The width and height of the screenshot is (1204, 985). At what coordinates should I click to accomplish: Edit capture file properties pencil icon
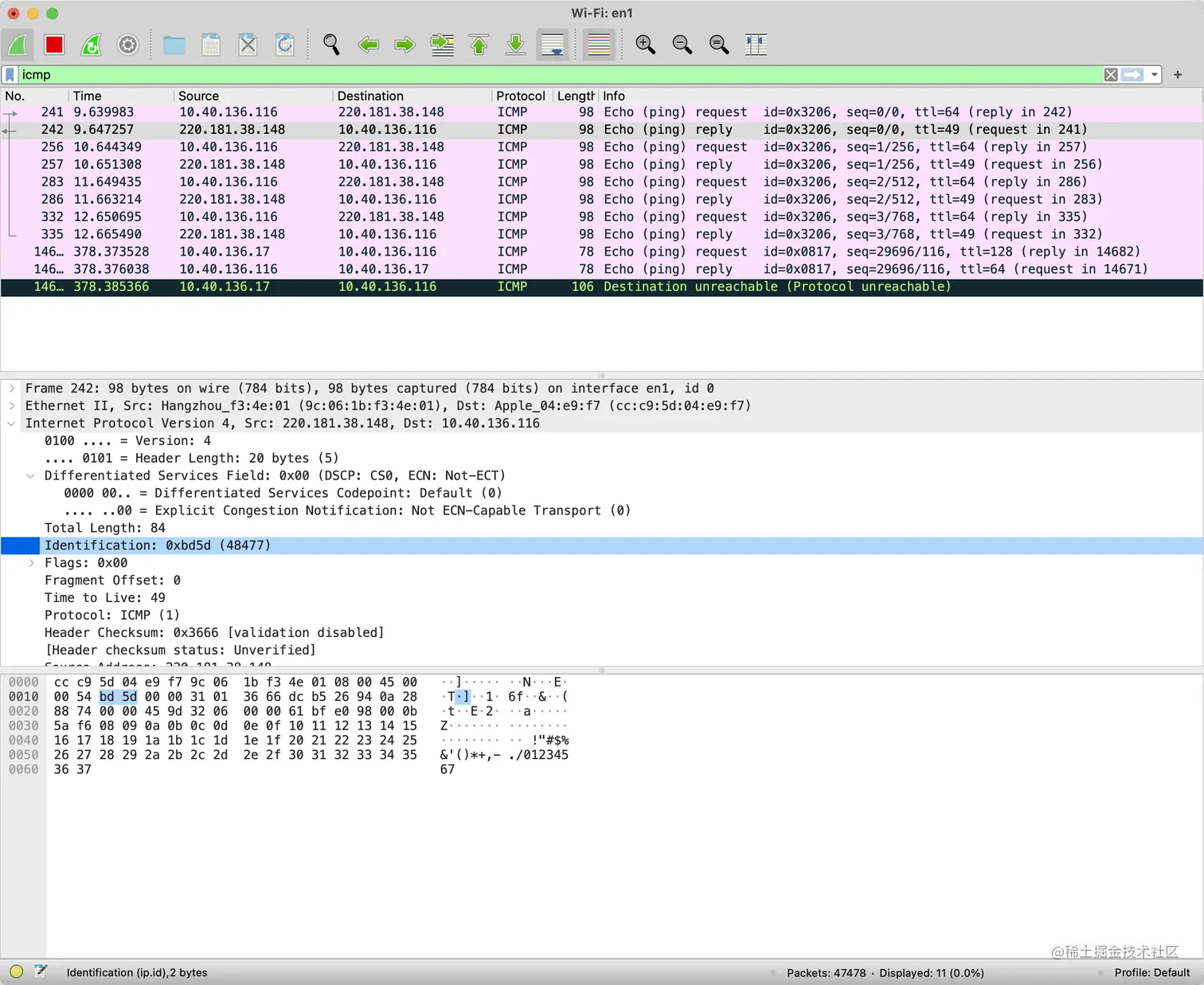[41, 971]
